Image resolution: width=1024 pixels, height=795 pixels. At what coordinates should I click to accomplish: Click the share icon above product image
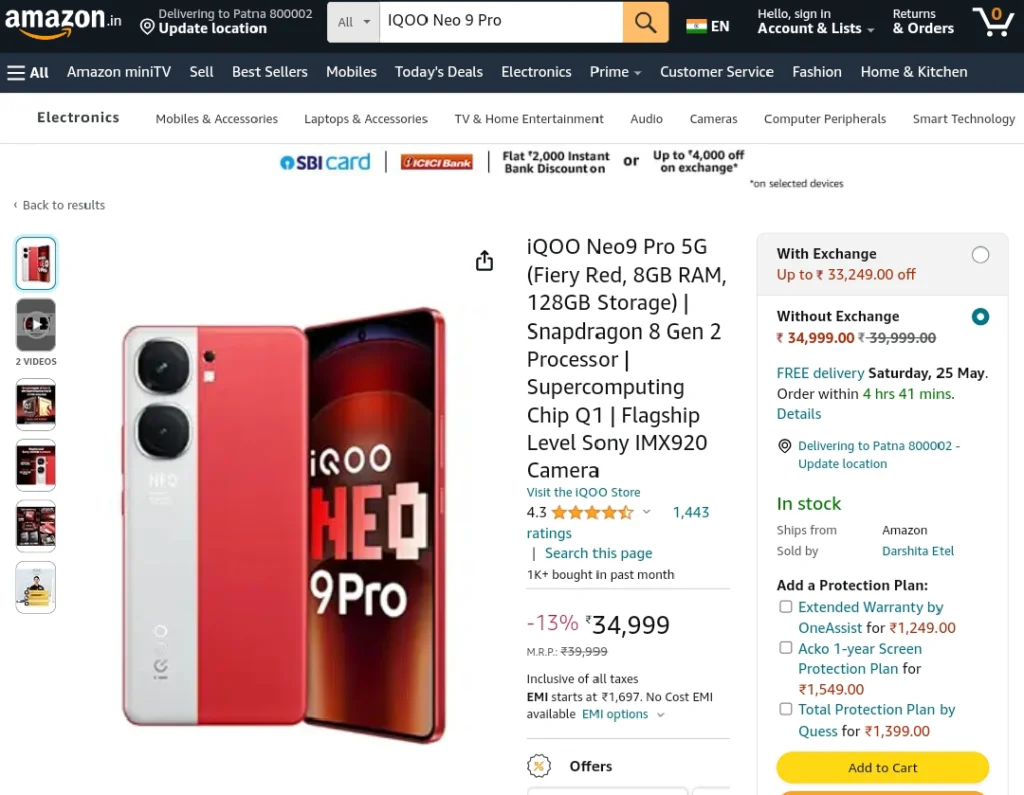coord(484,261)
